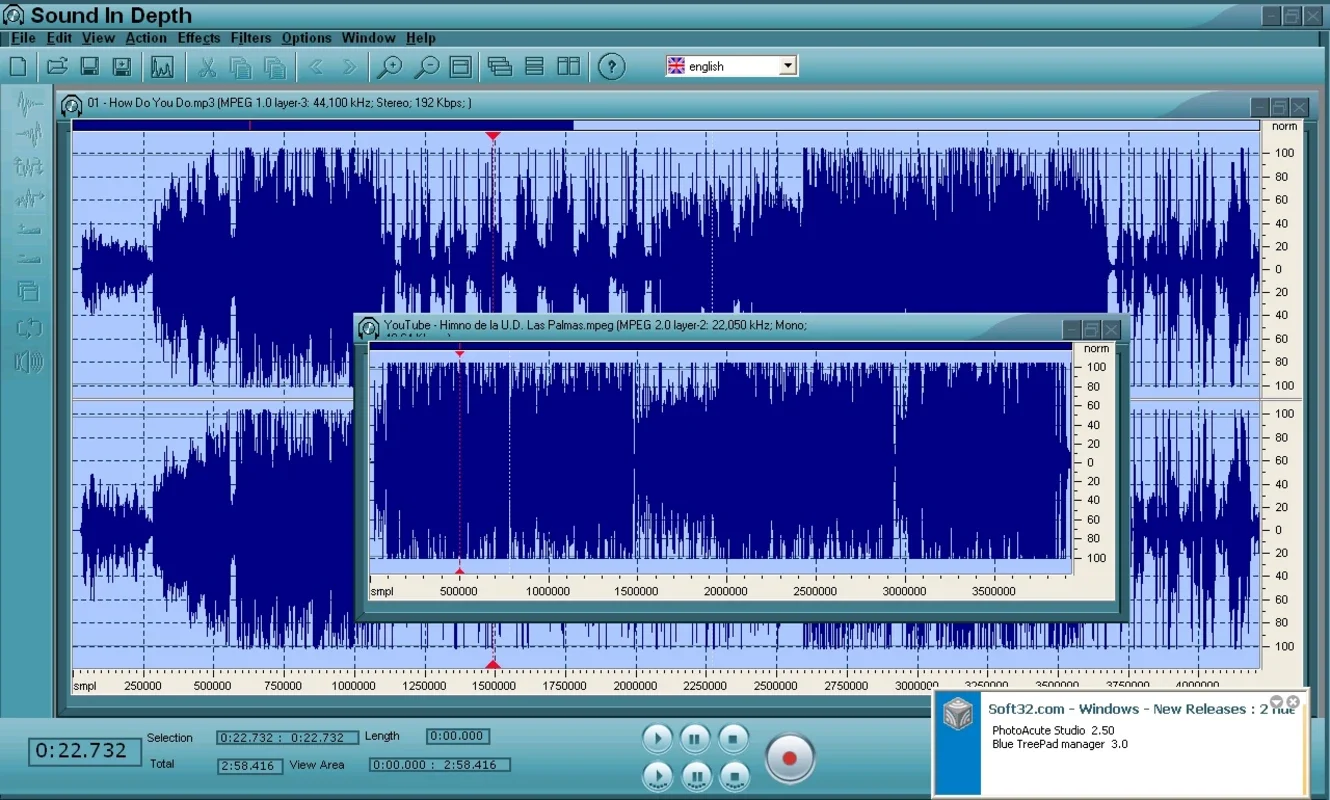Click the UK flag in language box
The image size is (1330, 800).
coord(676,66)
